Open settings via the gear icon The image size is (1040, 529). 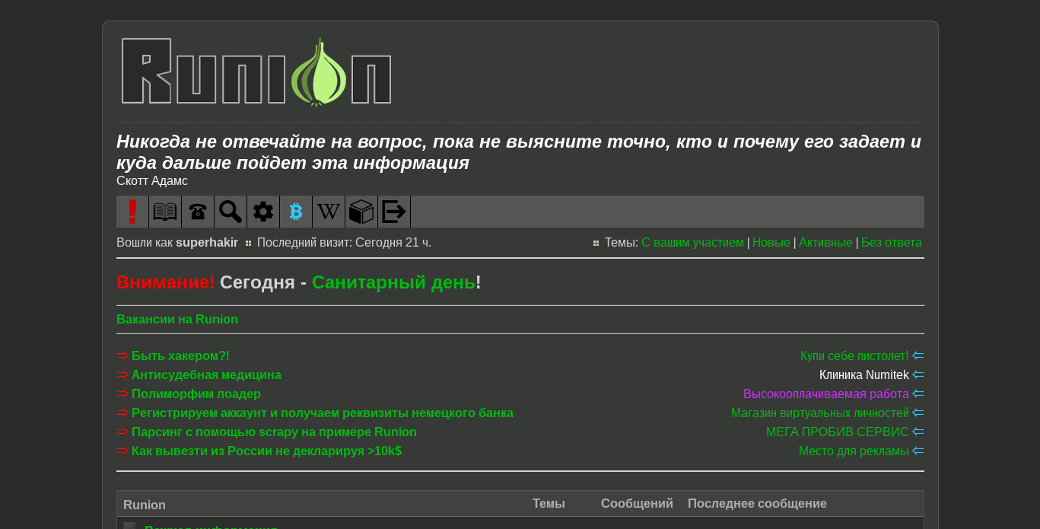(x=263, y=212)
